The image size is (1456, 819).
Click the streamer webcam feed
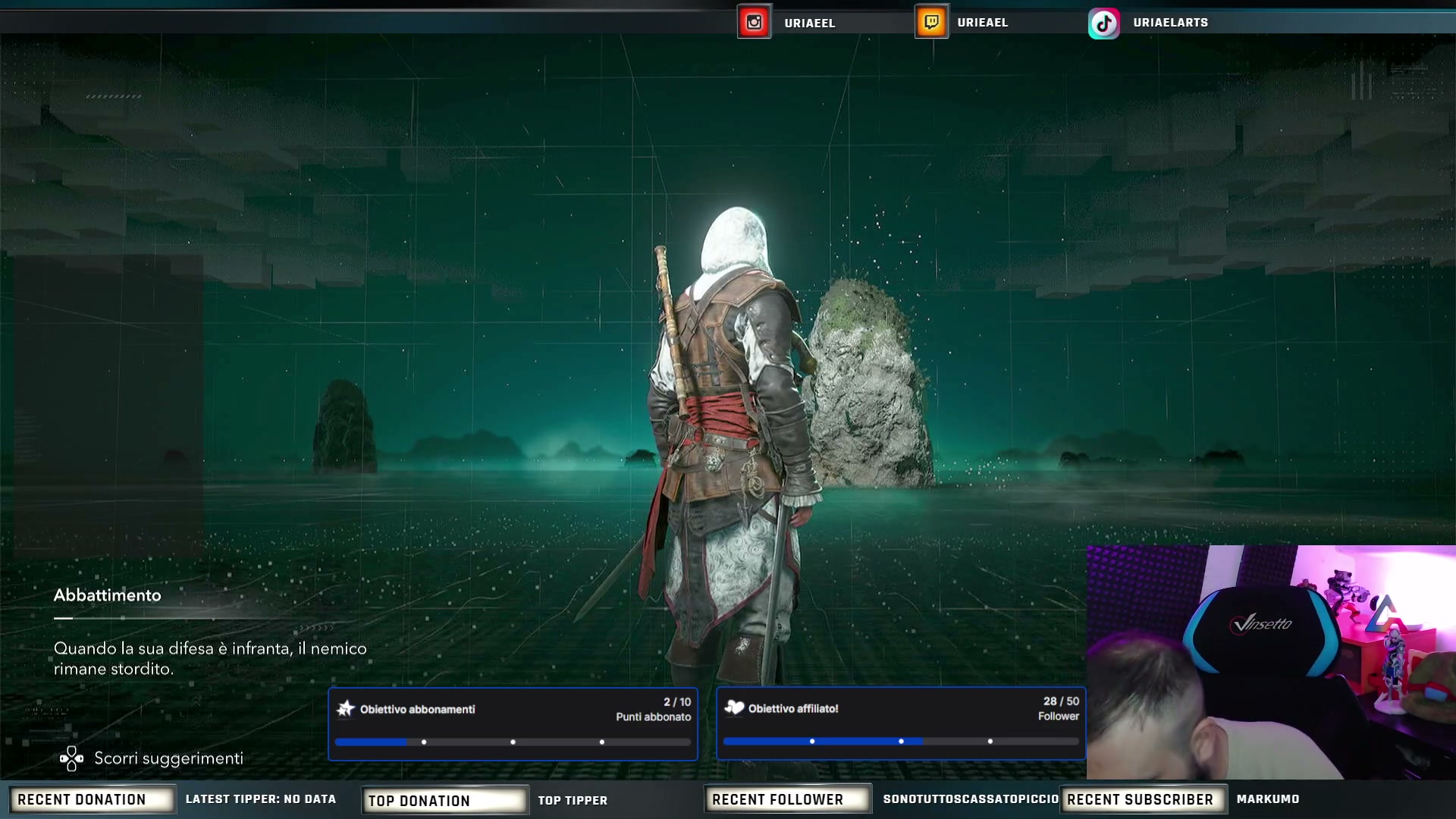(x=1271, y=662)
